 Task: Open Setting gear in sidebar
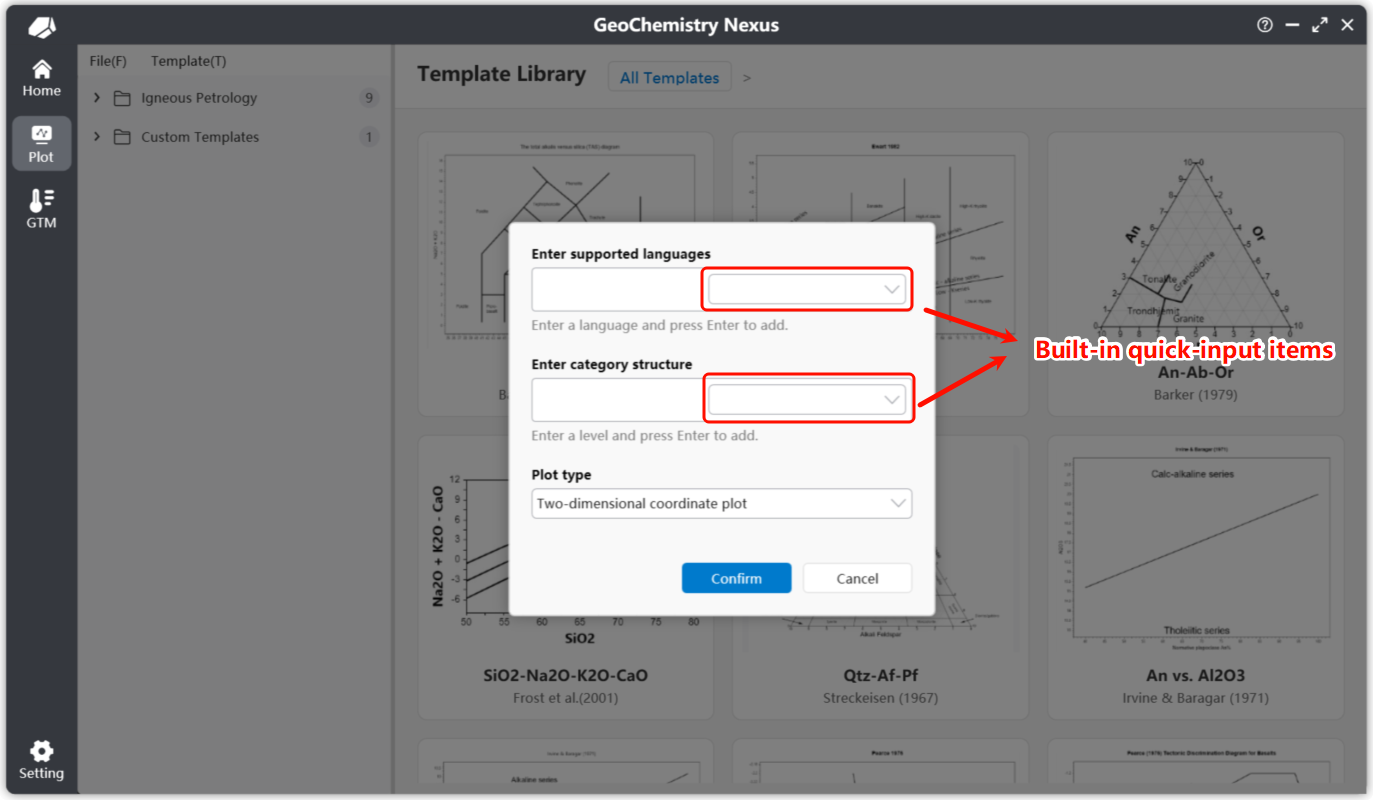(41, 760)
